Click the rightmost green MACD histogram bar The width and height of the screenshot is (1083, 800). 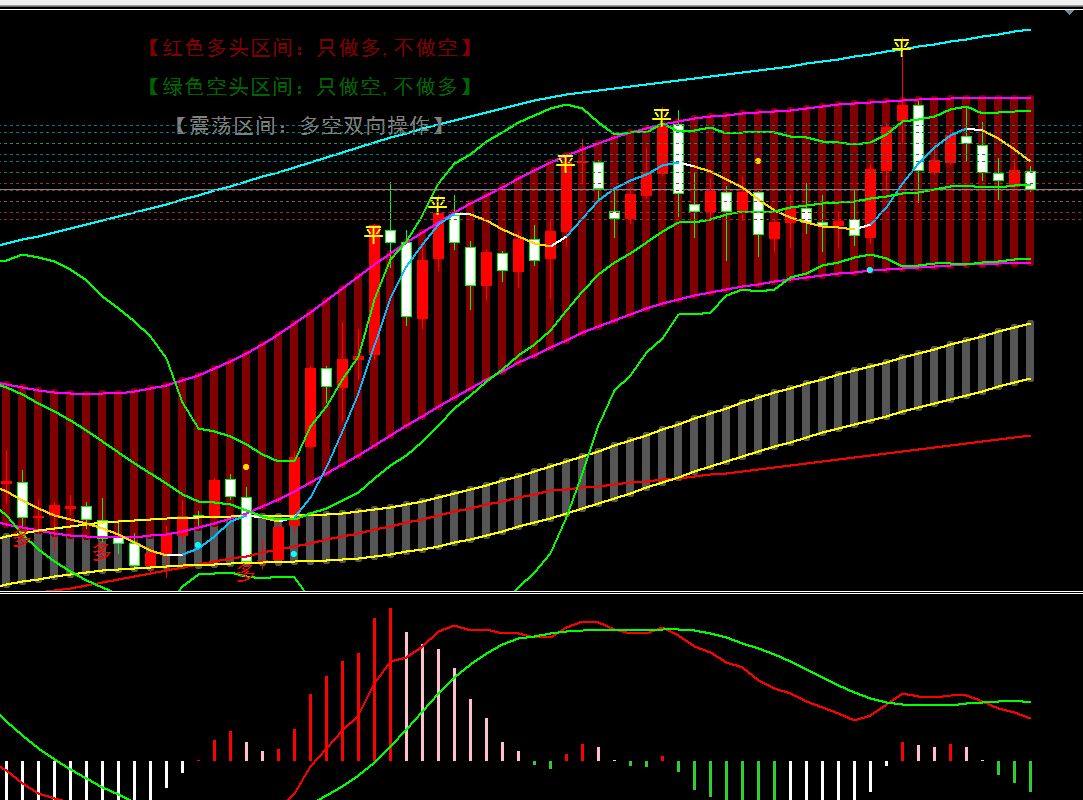click(1030, 776)
